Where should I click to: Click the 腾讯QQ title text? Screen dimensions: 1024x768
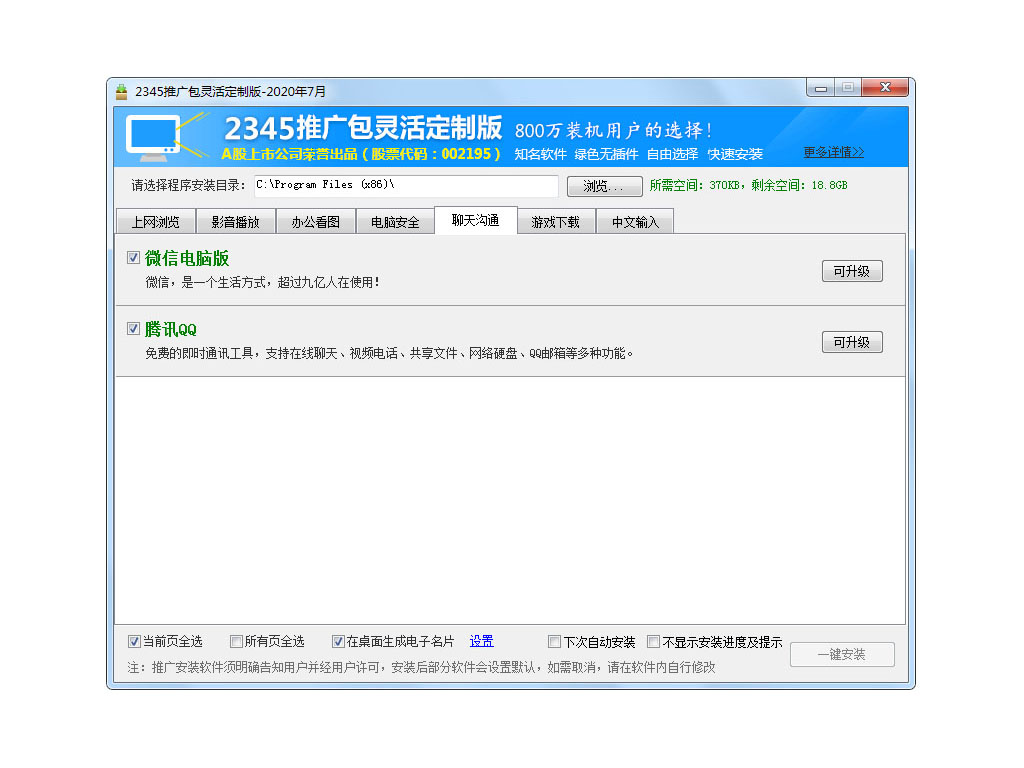[x=170, y=329]
